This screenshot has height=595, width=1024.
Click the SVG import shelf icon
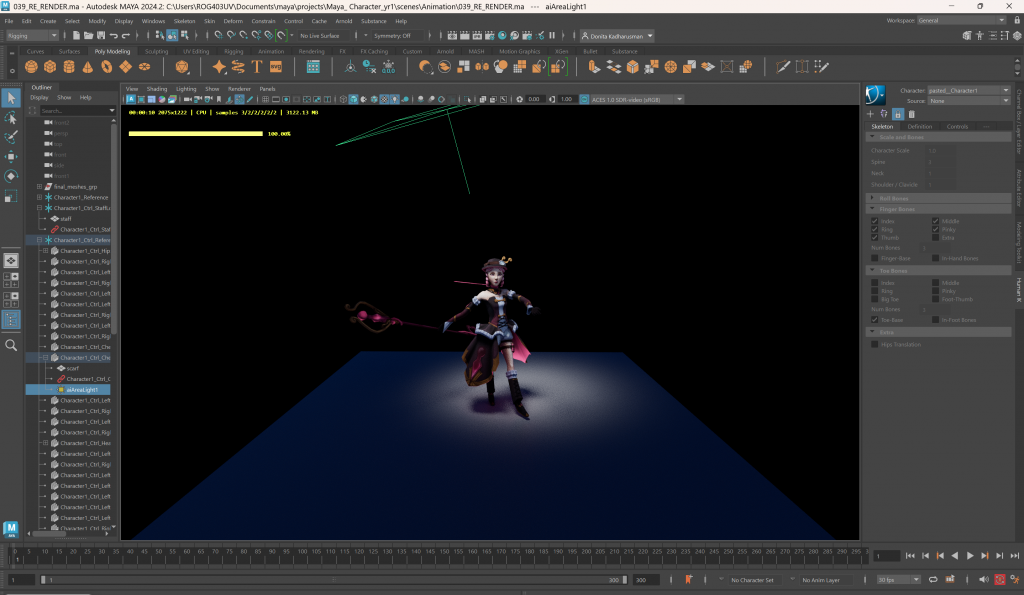point(276,67)
